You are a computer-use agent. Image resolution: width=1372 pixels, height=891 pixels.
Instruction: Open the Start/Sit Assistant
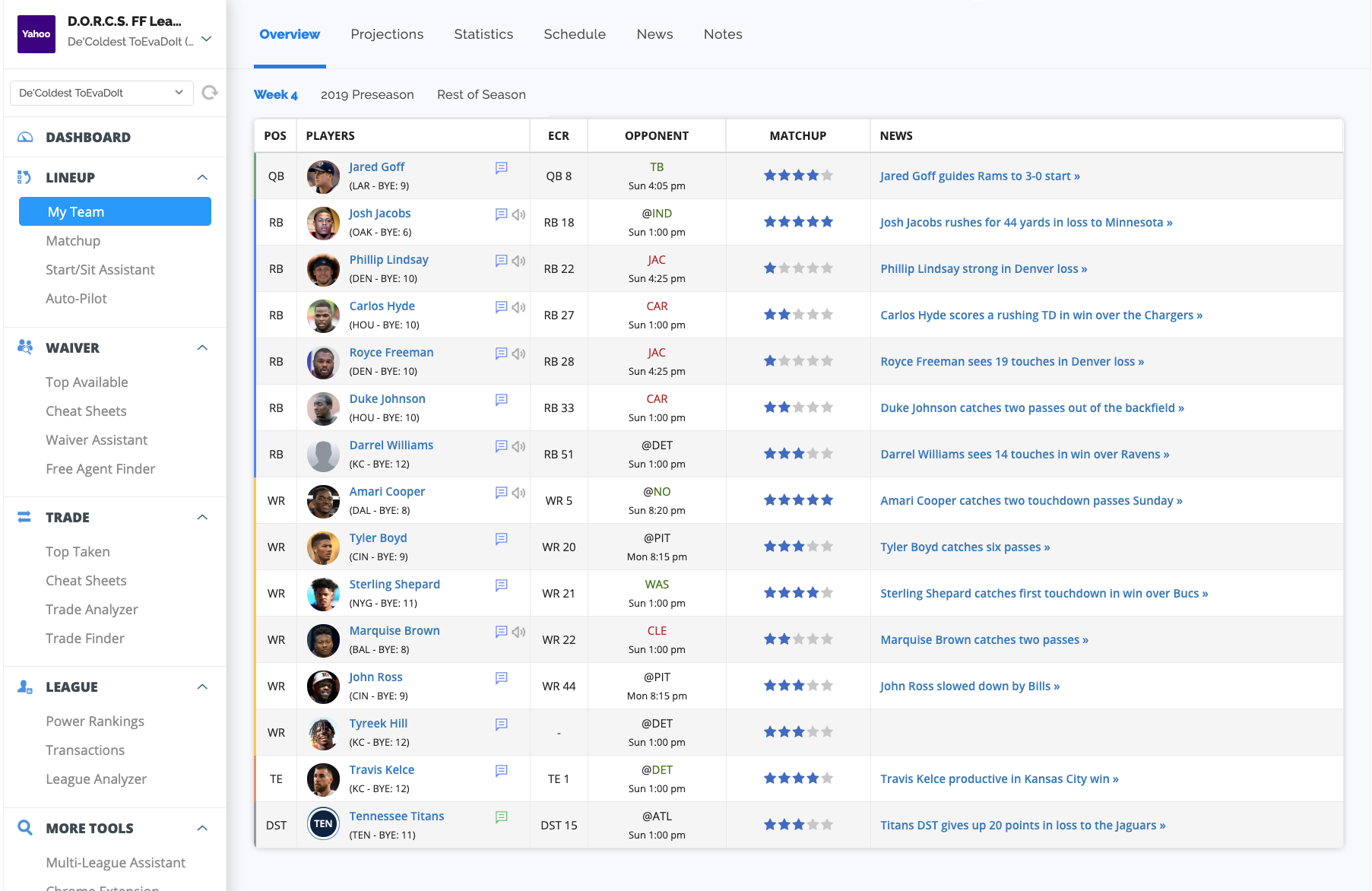pos(100,270)
